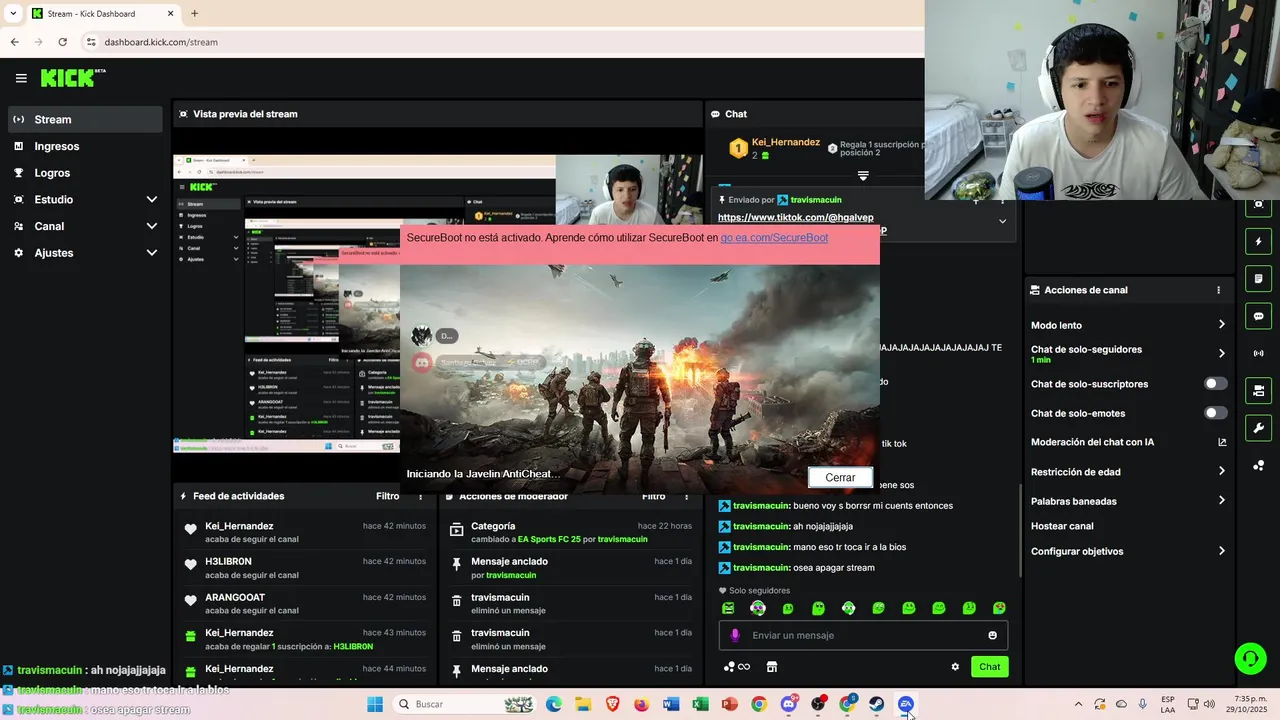Click Hostear canal option

point(1062,526)
